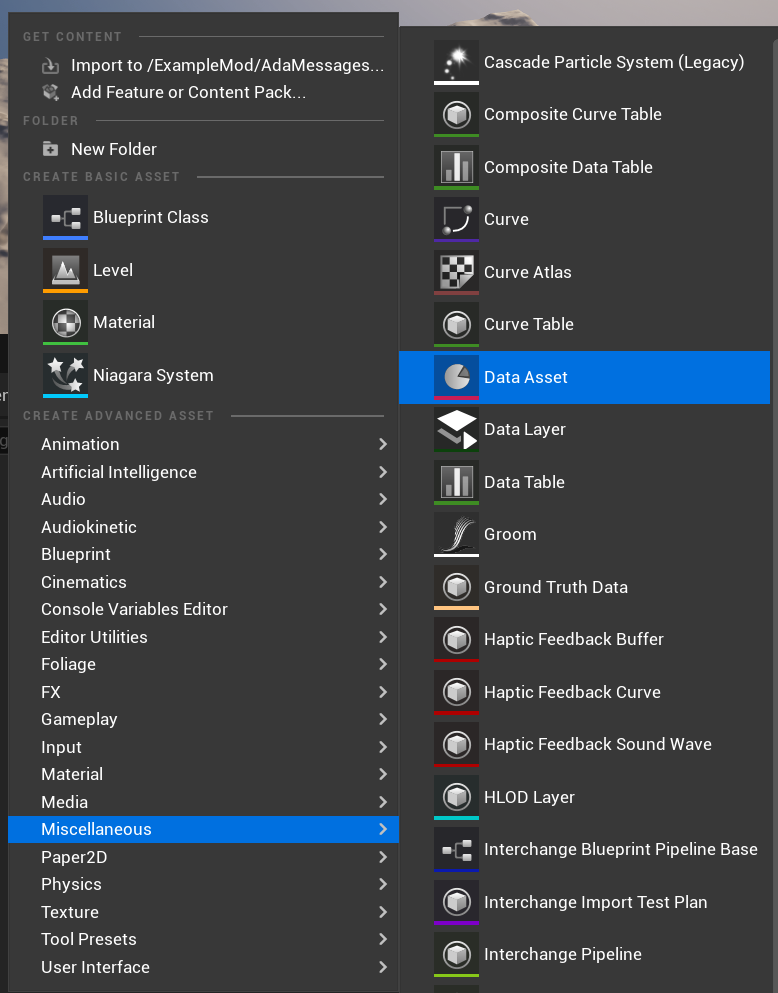Click the Interchange Pipeline icon
This screenshot has height=993, width=778.
pyautogui.click(x=456, y=954)
